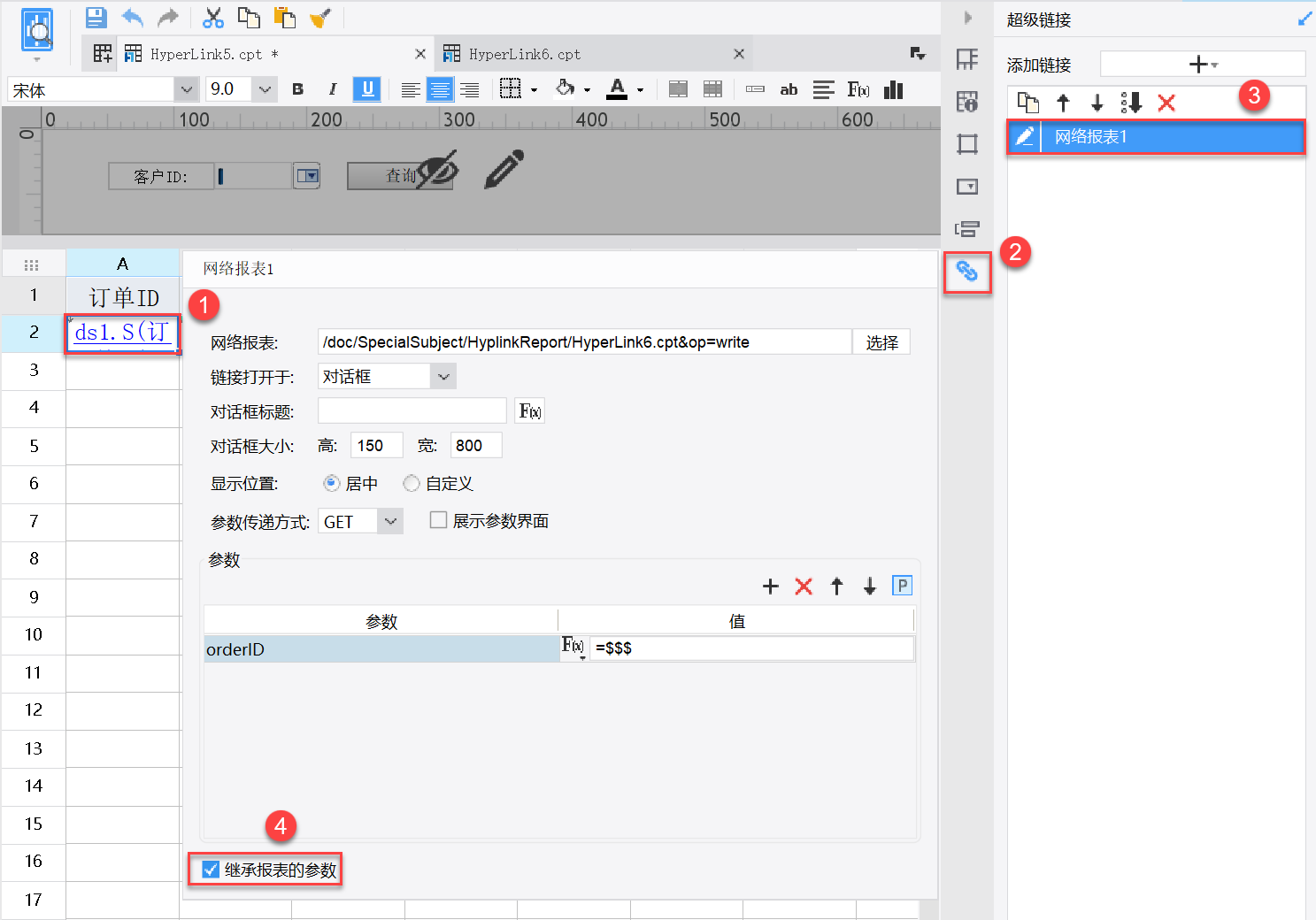
Task: Close the HyperLink5.cpt tab
Action: pos(420,54)
